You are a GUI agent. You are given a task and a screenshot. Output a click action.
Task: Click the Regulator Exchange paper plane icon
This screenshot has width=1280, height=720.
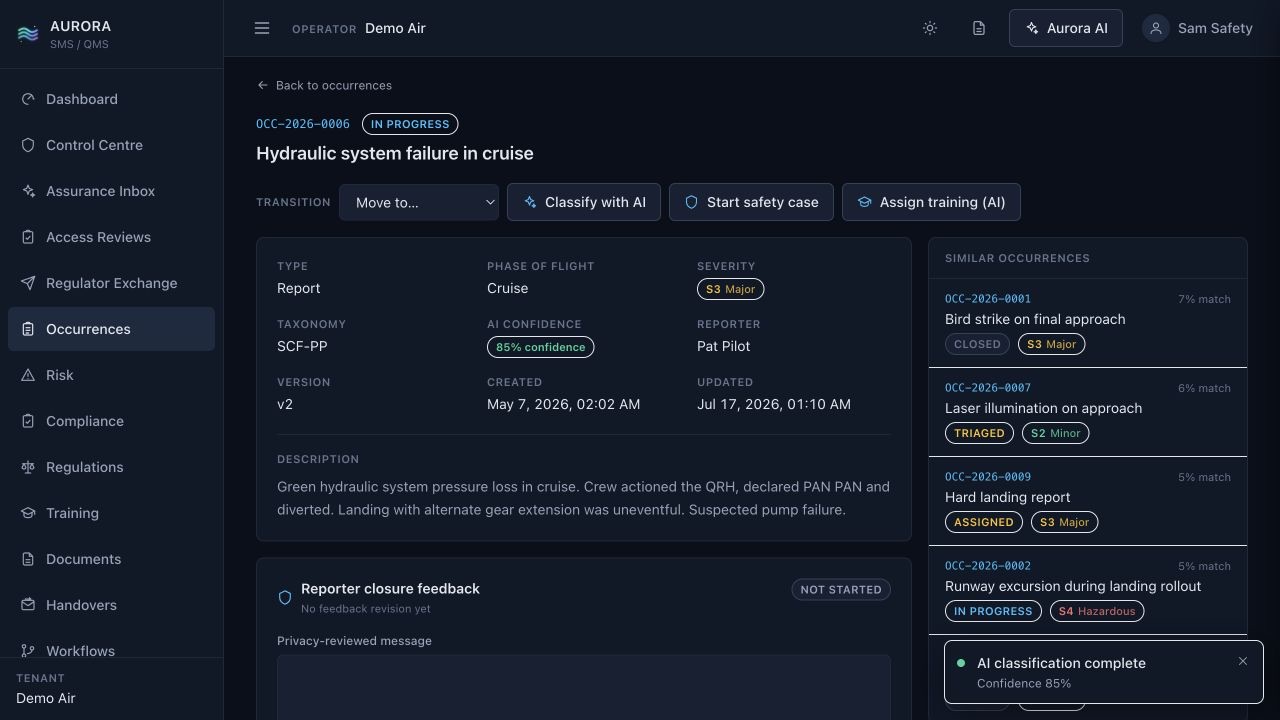28,283
